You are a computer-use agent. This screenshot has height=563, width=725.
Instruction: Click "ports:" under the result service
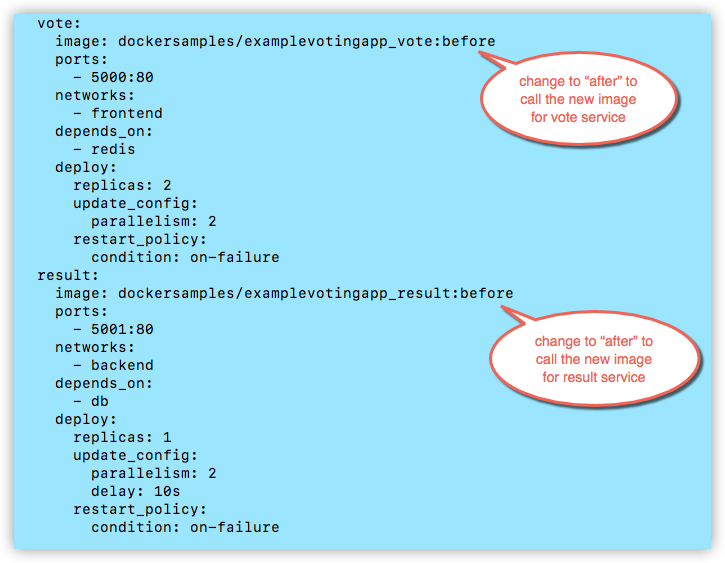point(81,312)
